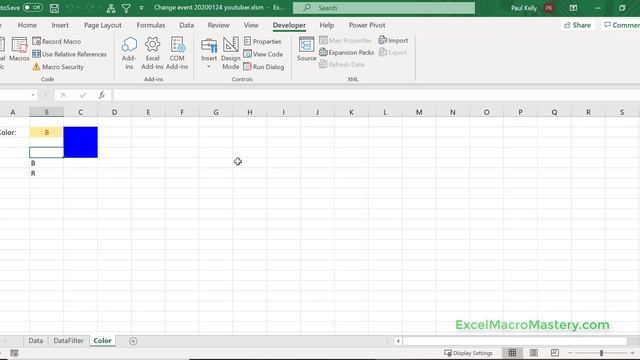640x360 pixels.
Task: Click the filter funnel icon in quick access toolbar
Action: (126, 8)
